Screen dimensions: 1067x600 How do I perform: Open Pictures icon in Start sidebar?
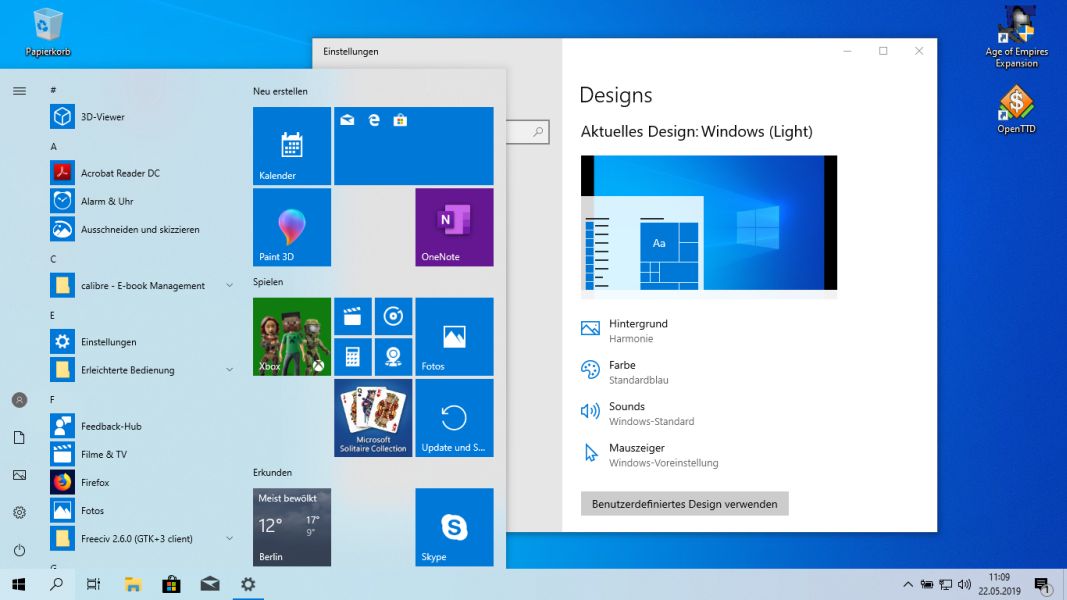click(19, 475)
